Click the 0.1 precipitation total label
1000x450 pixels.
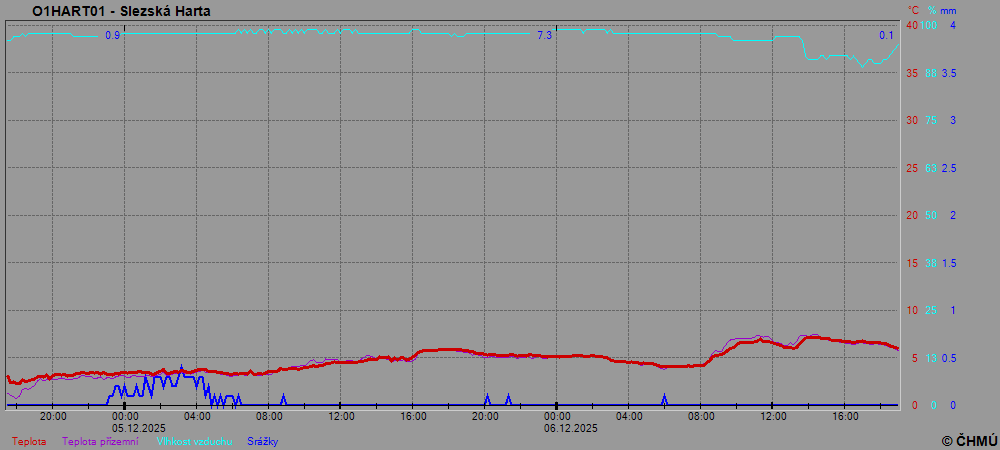pyautogui.click(x=886, y=36)
